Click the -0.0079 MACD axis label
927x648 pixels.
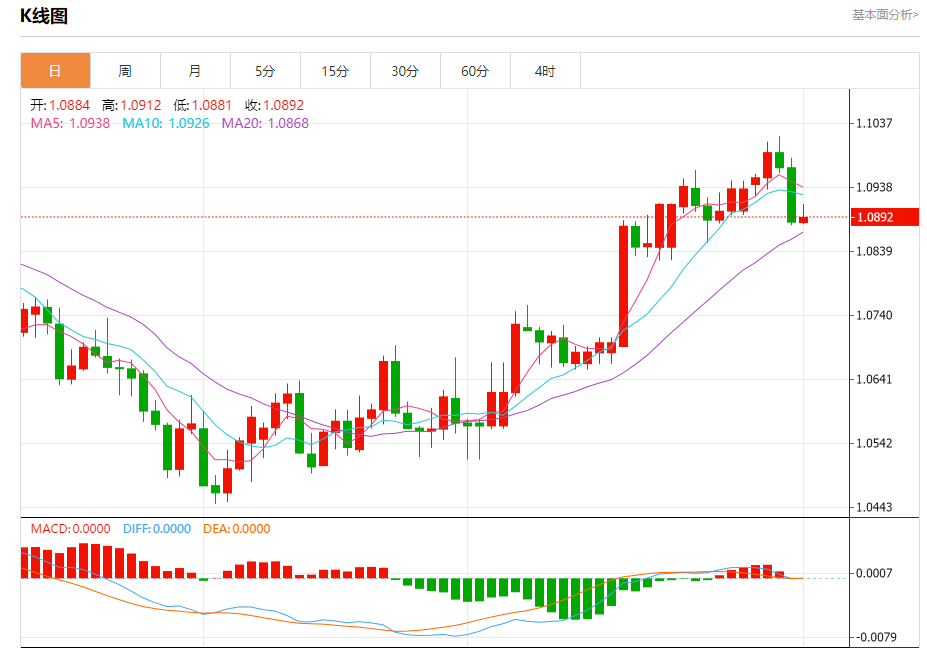coord(874,637)
